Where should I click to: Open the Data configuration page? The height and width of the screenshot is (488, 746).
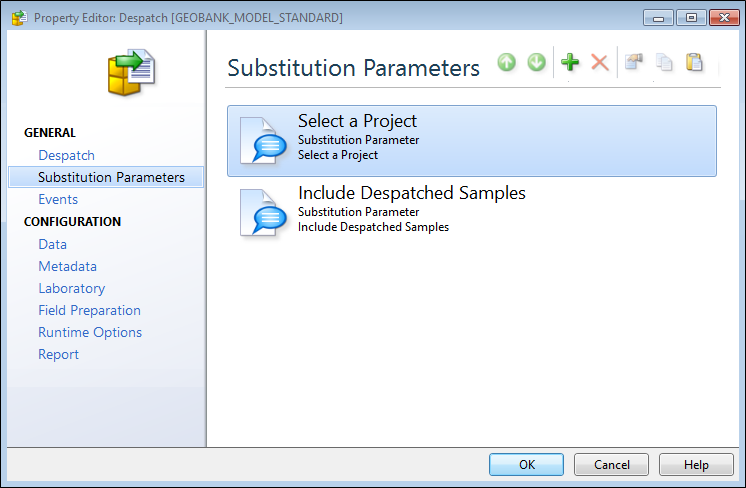coord(52,244)
